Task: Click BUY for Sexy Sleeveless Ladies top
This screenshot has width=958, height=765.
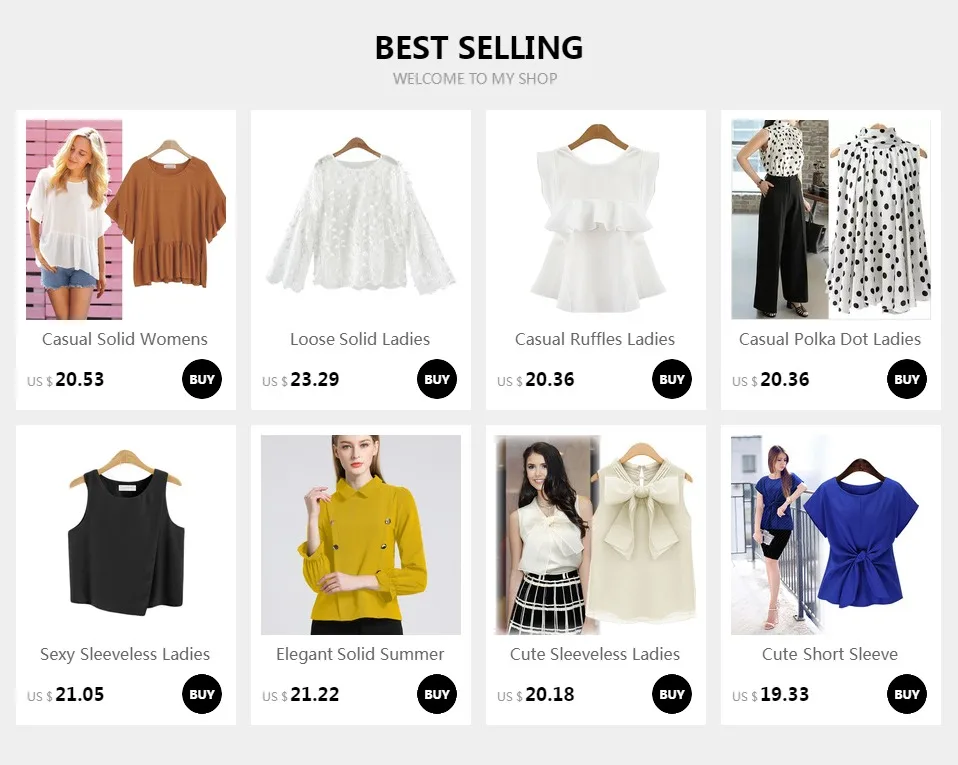Action: [x=202, y=694]
